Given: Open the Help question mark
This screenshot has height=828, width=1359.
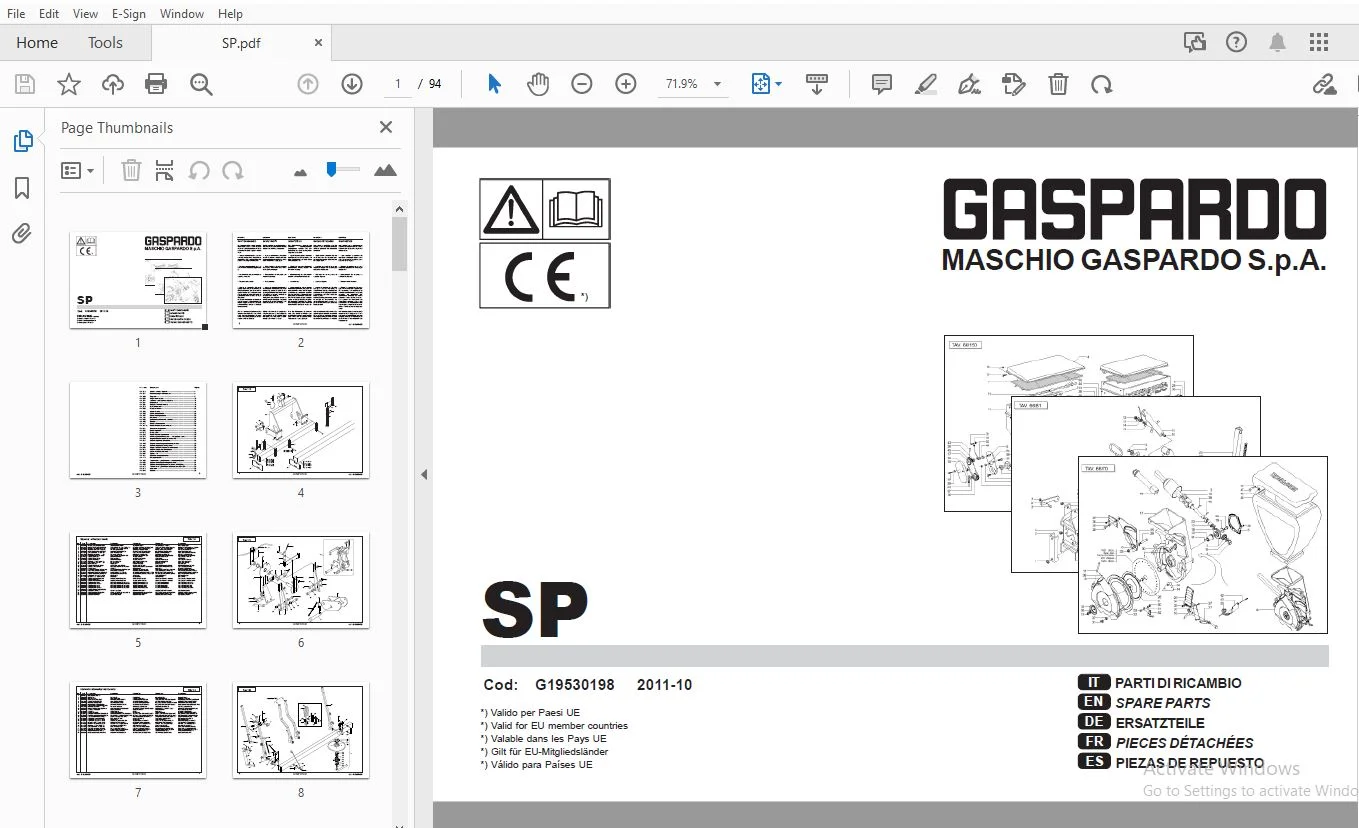Looking at the screenshot, I should coord(1237,42).
